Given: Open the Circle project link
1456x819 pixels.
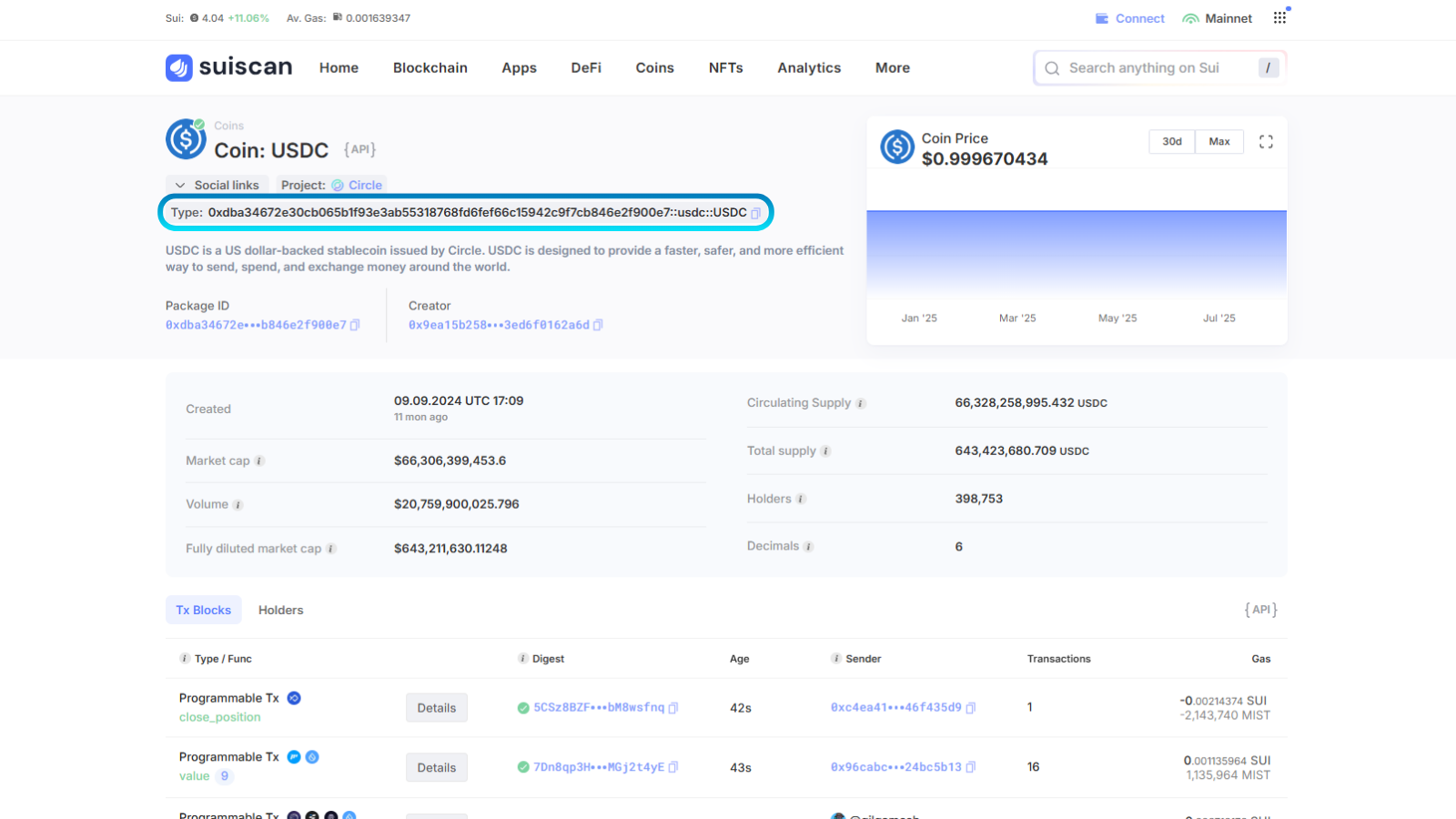Looking at the screenshot, I should coord(357,185).
